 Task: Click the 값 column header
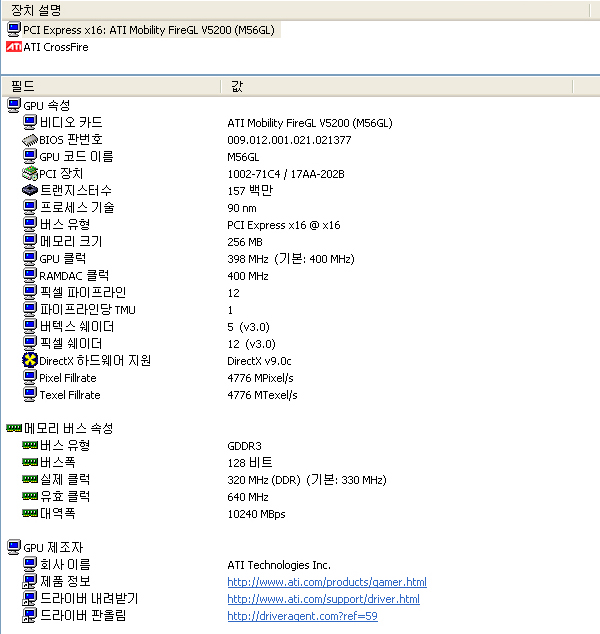pyautogui.click(x=397, y=86)
